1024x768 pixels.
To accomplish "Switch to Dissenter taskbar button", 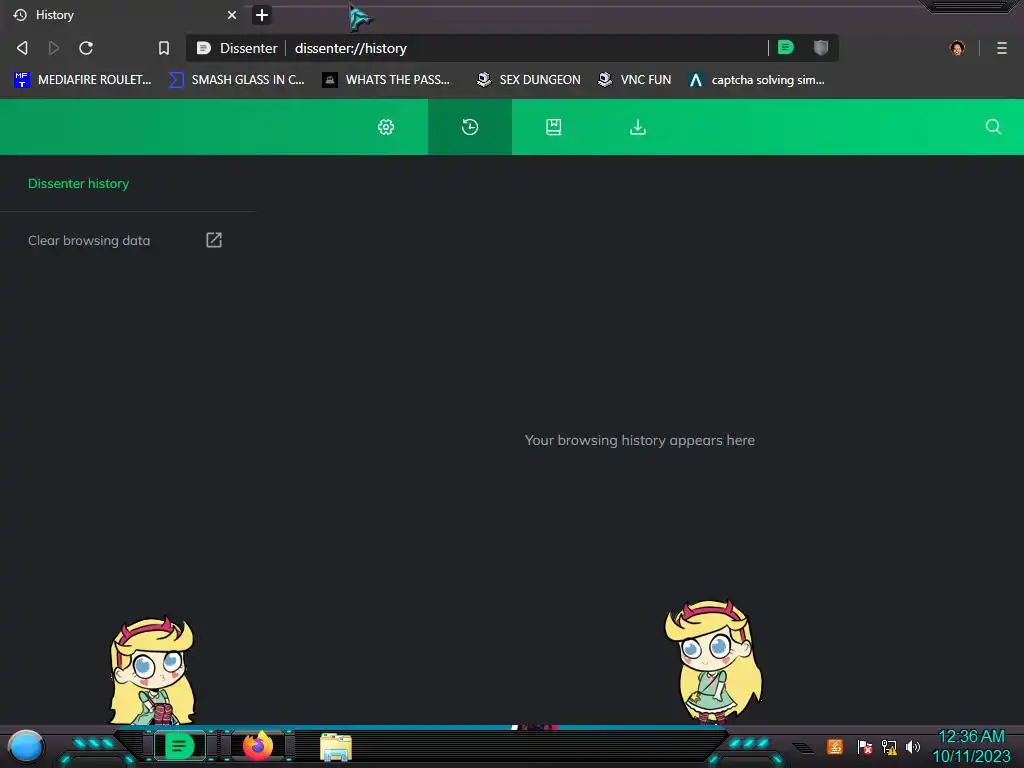I will 179,746.
